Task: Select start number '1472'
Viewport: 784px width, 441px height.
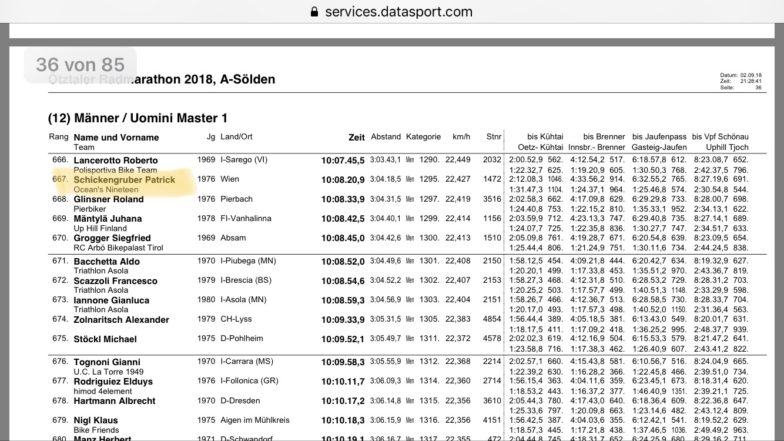Action: 492,179
